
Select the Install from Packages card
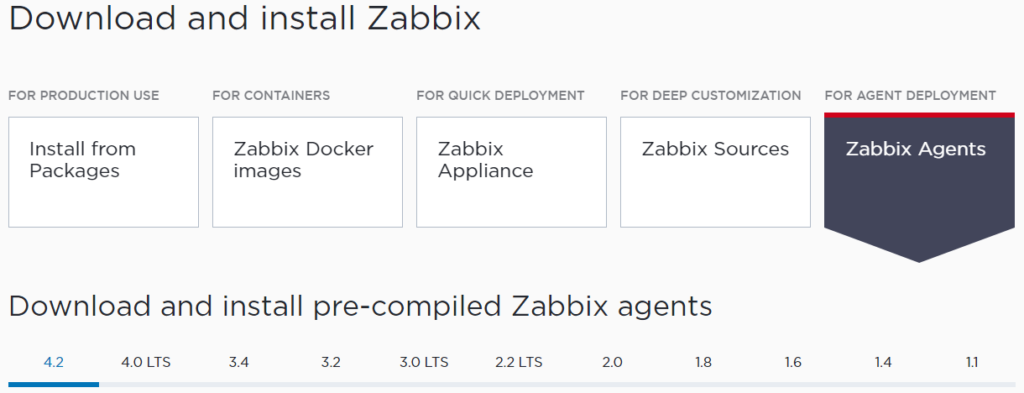(x=103, y=172)
